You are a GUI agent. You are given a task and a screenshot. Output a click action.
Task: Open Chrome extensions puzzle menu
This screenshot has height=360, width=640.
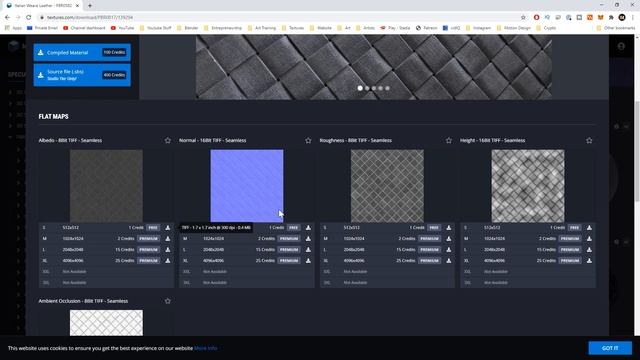[x=611, y=18]
